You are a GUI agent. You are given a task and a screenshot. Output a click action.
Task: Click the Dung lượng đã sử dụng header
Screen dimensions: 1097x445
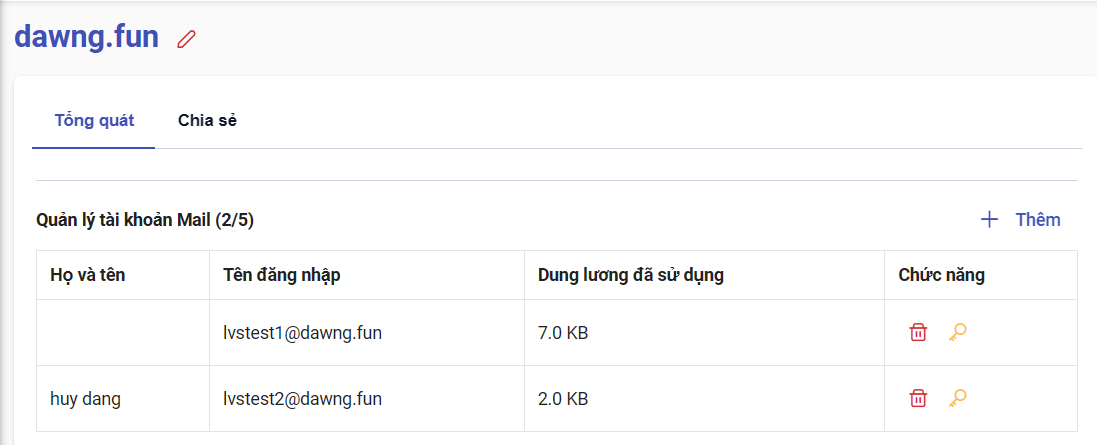630,275
